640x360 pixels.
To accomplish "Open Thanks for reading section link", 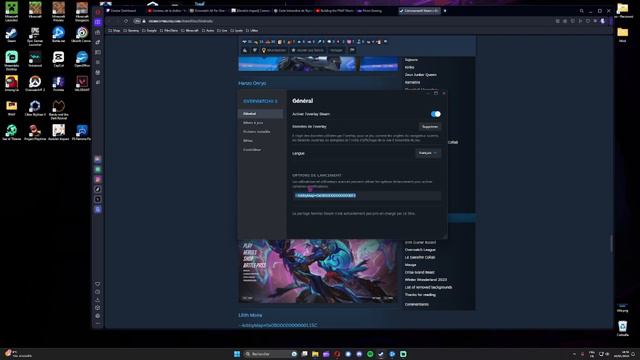I will pyautogui.click(x=420, y=295).
